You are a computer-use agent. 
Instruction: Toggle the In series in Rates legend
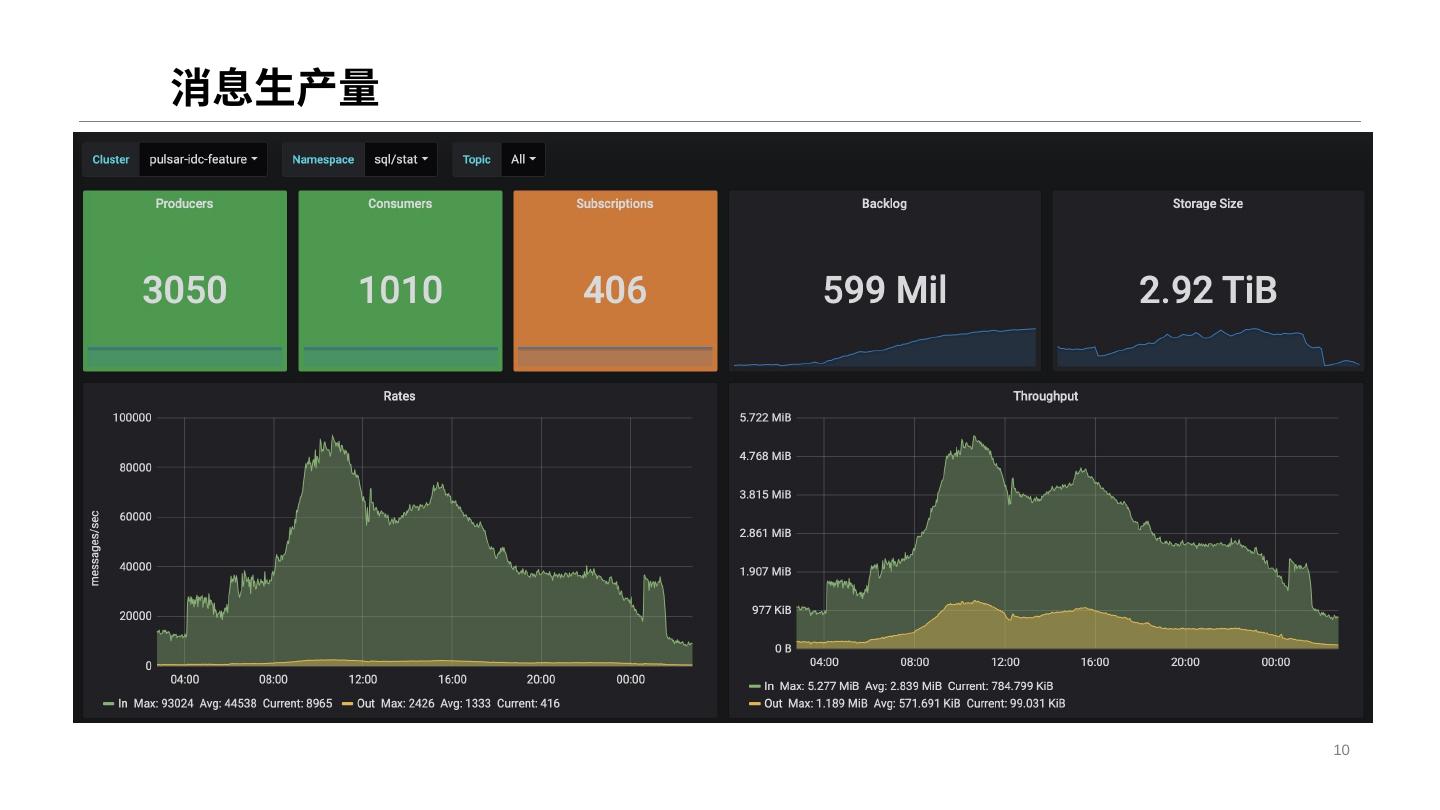[123, 704]
